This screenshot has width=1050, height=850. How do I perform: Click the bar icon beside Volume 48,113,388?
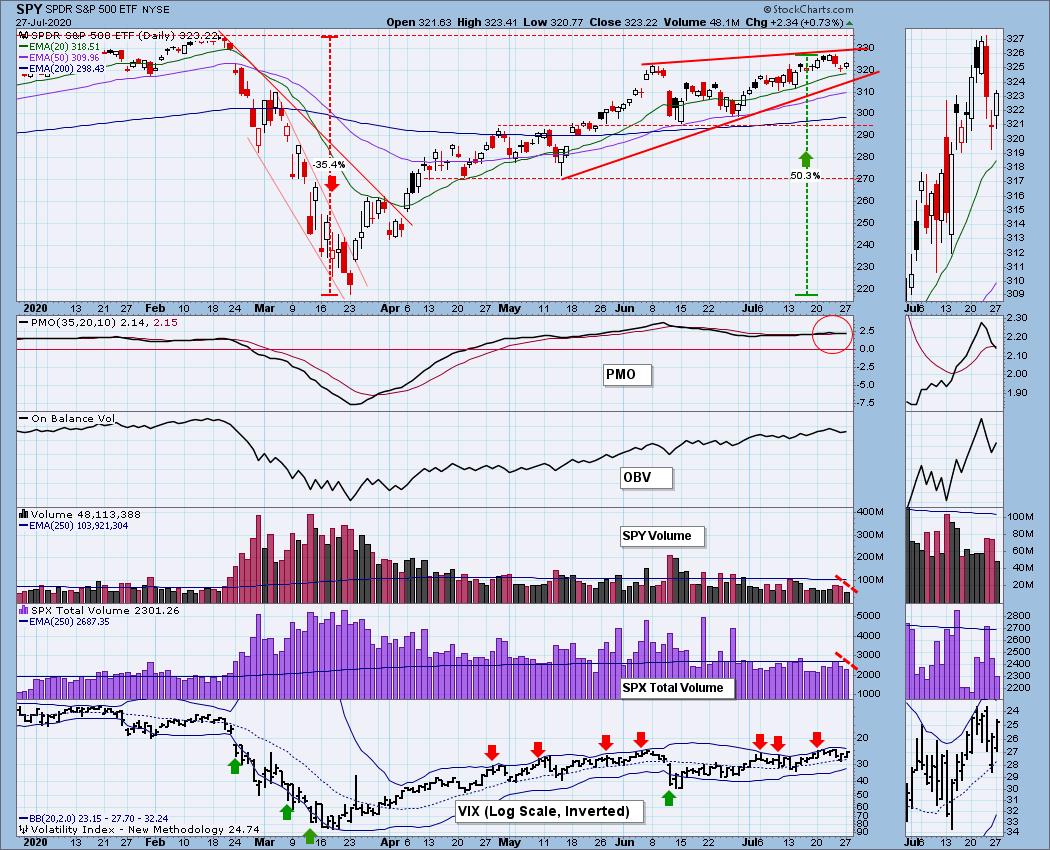[24, 514]
